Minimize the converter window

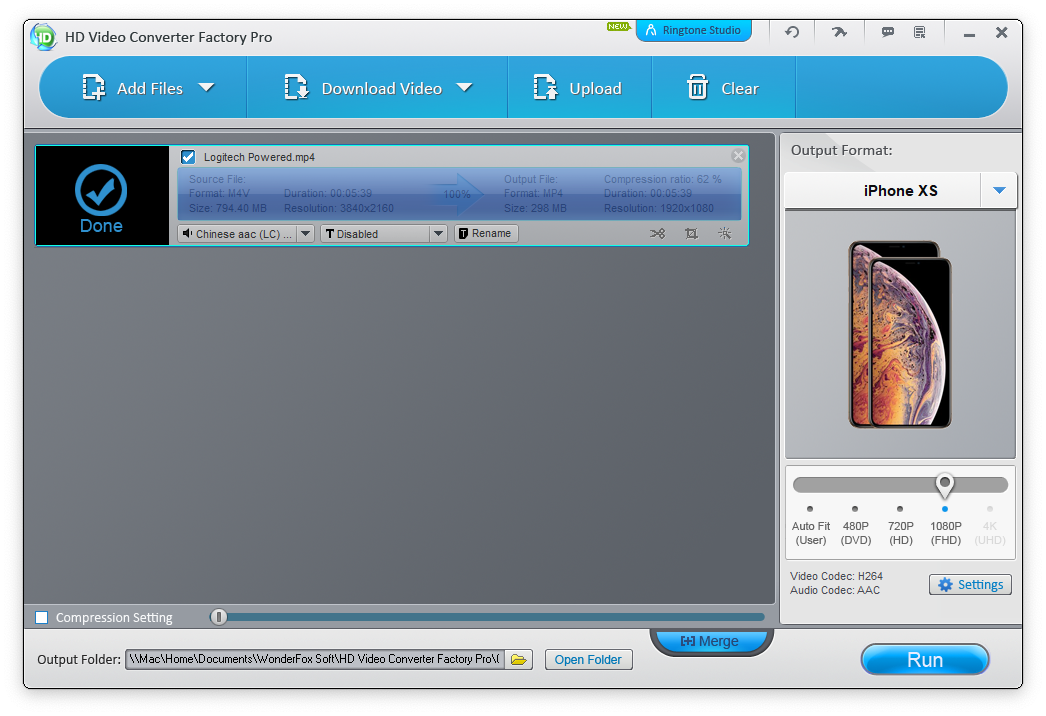[969, 34]
